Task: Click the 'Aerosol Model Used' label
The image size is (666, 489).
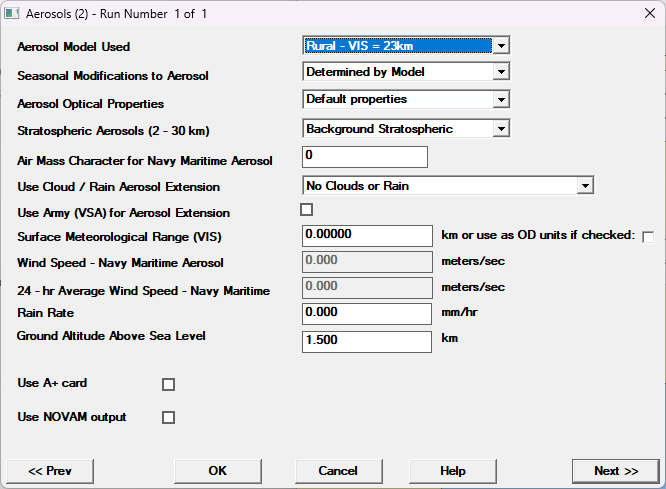Action: (73, 47)
